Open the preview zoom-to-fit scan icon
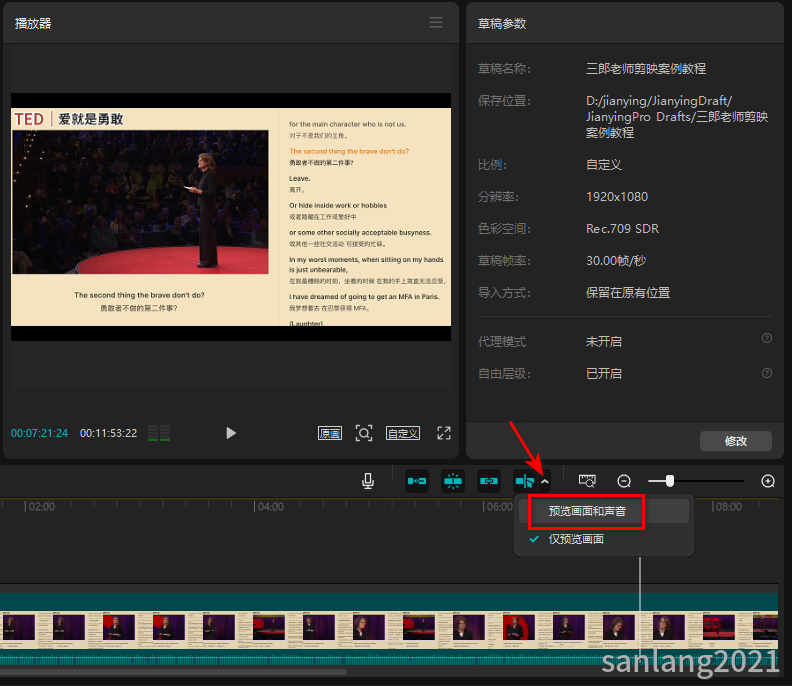Screen dimensions: 792x686 (x=364, y=433)
